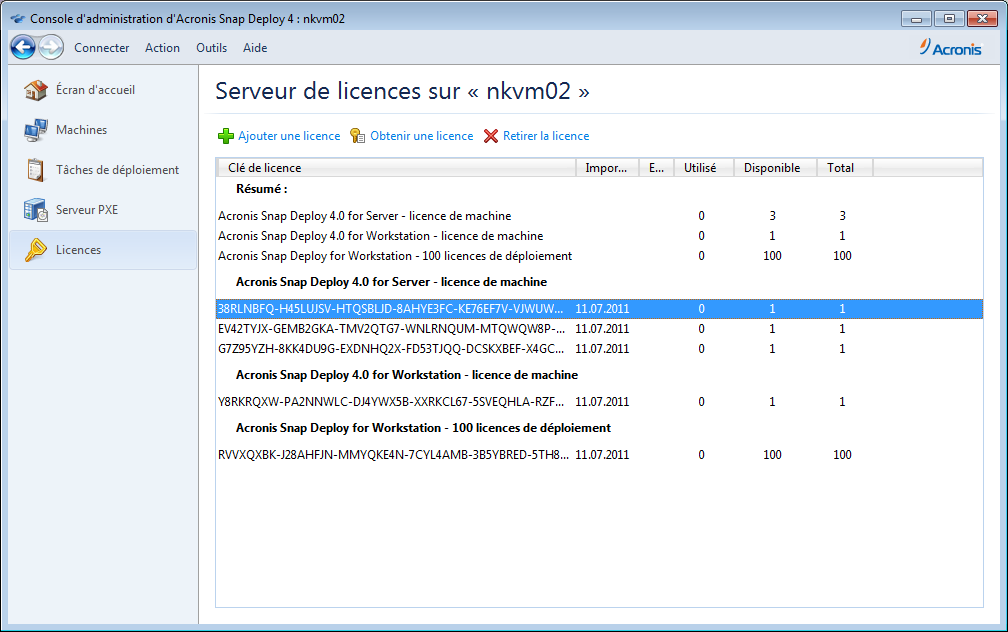Click the Licences key icon
This screenshot has height=632, width=1008.
click(36, 250)
